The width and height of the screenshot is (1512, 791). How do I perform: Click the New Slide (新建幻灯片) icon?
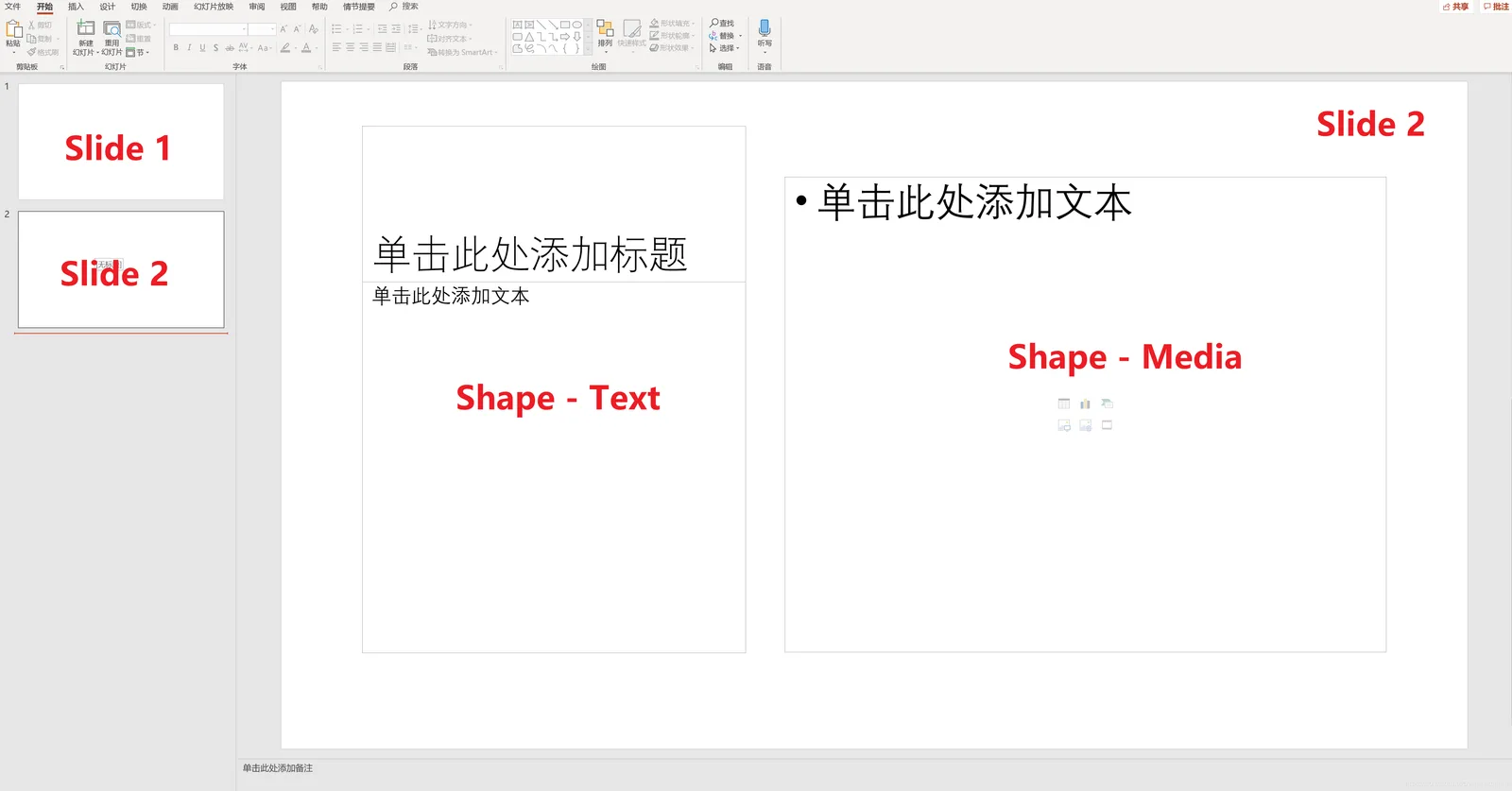[86, 28]
